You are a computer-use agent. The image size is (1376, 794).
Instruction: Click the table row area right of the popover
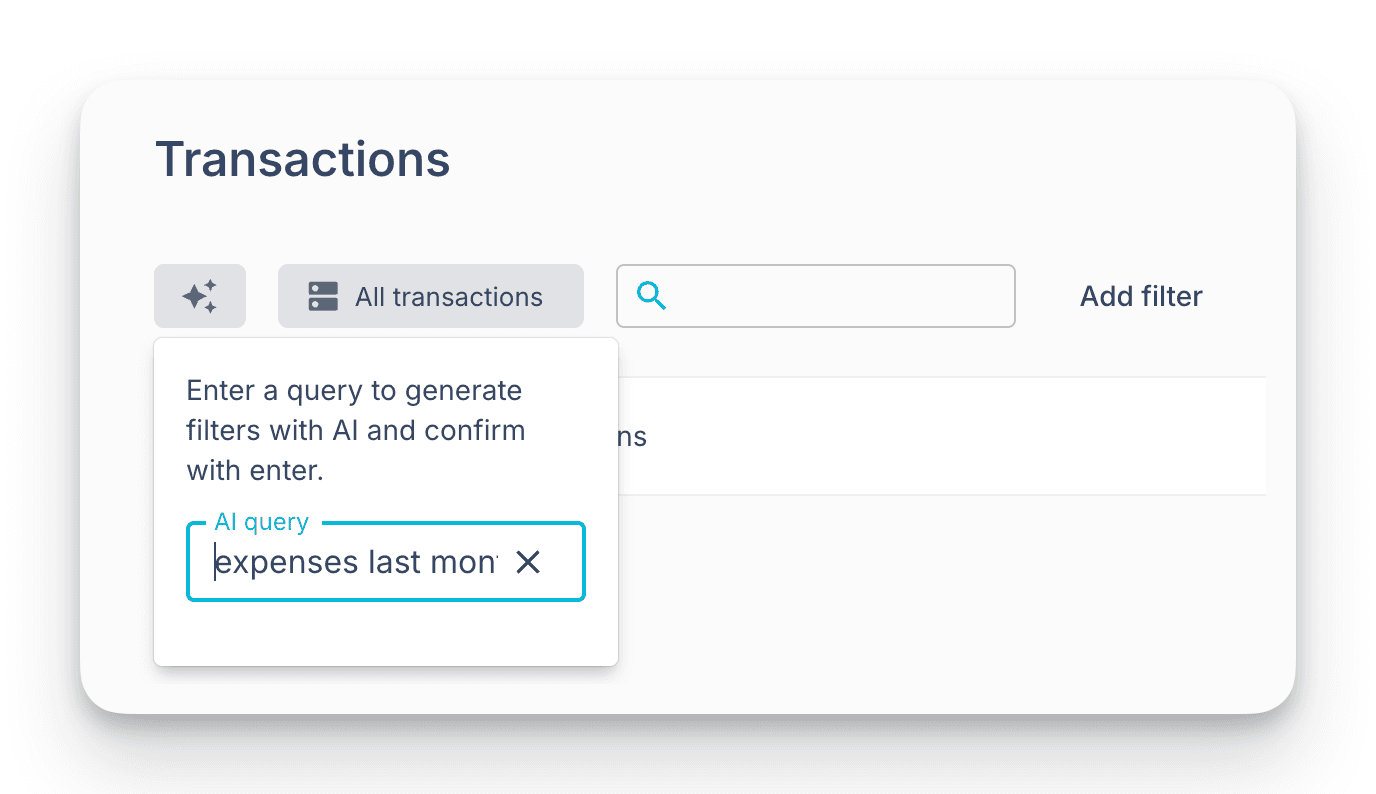950,437
